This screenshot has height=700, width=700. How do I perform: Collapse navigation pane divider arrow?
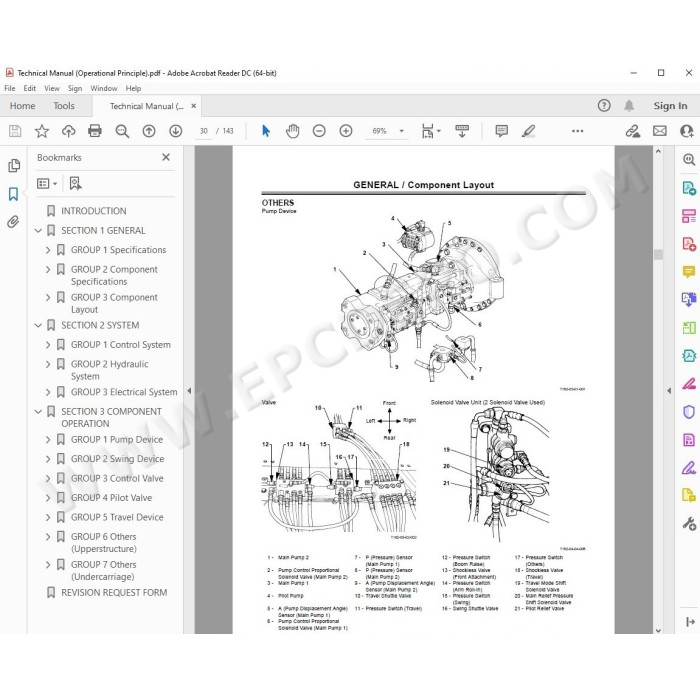pyautogui.click(x=189, y=391)
